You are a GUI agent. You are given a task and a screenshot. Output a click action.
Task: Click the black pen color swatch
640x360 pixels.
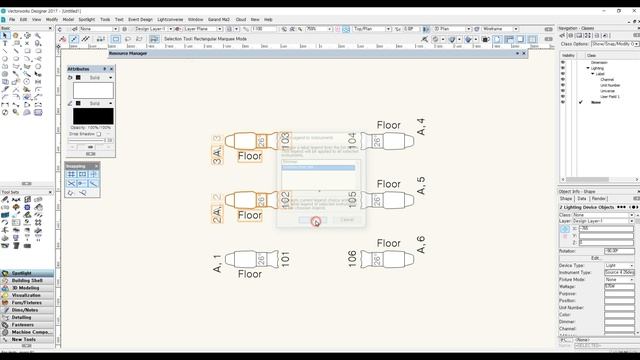click(93, 116)
